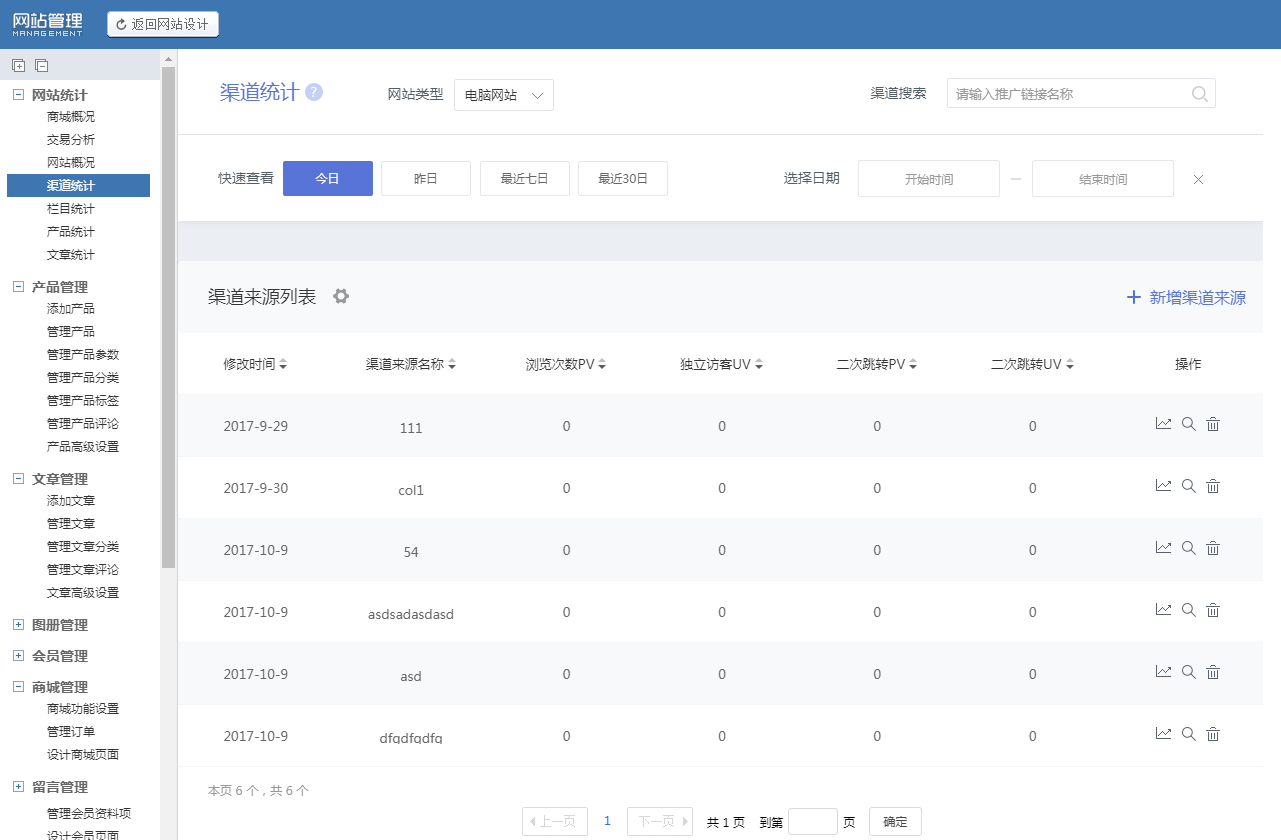
Task: Collapse 文章管理 tree group
Action: point(18,479)
